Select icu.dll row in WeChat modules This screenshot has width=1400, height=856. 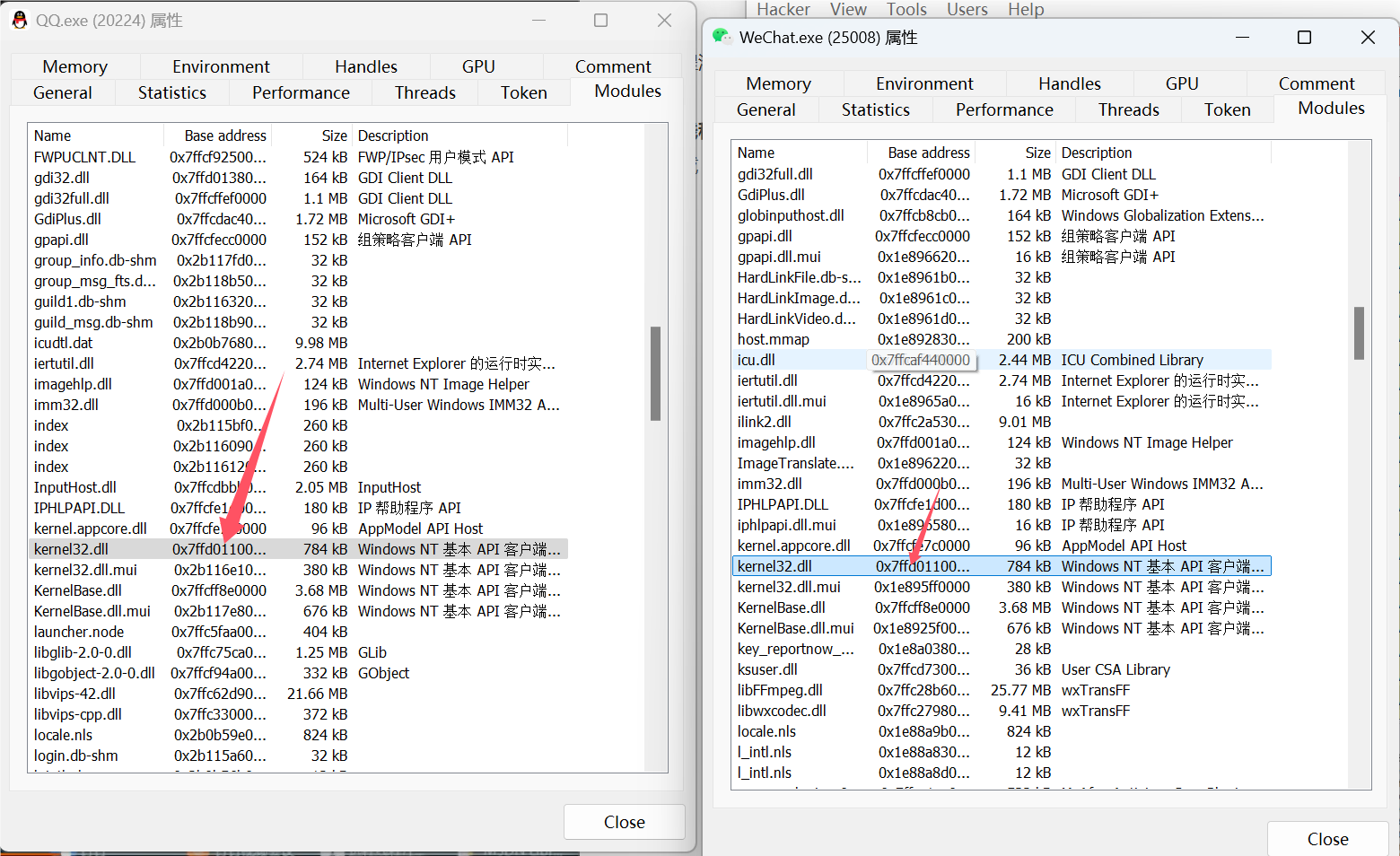(x=1002, y=360)
